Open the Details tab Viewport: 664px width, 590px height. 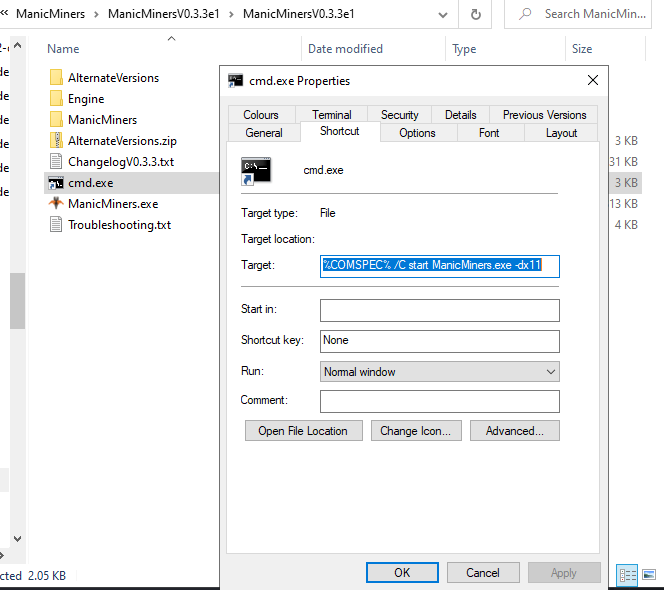pos(461,115)
